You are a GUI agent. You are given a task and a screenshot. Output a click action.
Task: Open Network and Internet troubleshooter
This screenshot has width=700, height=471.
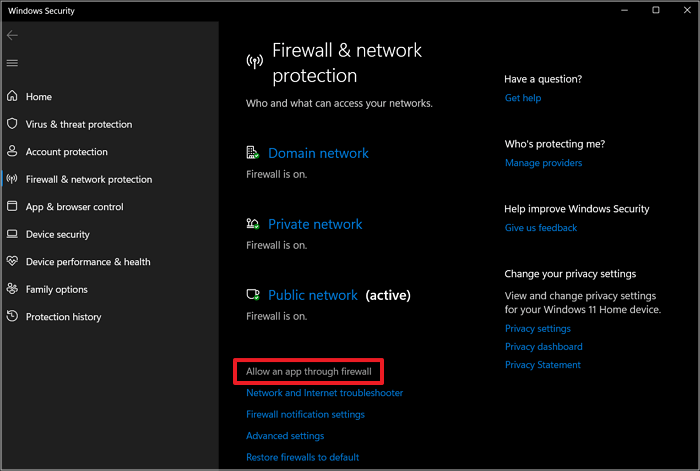point(324,393)
